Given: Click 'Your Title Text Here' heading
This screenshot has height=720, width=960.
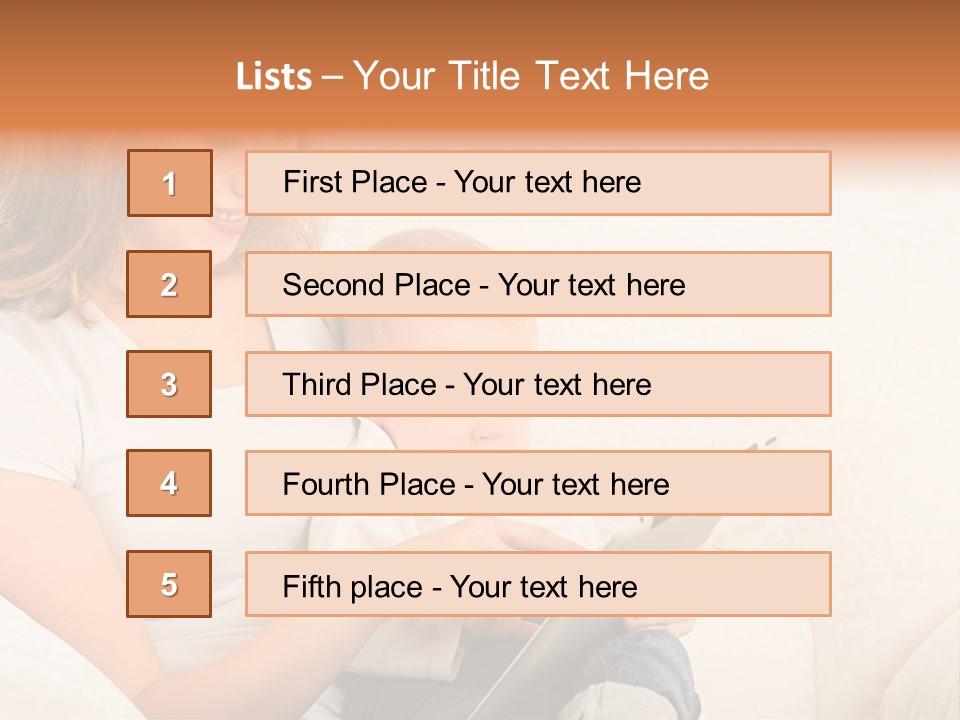Looking at the screenshot, I should point(531,77).
